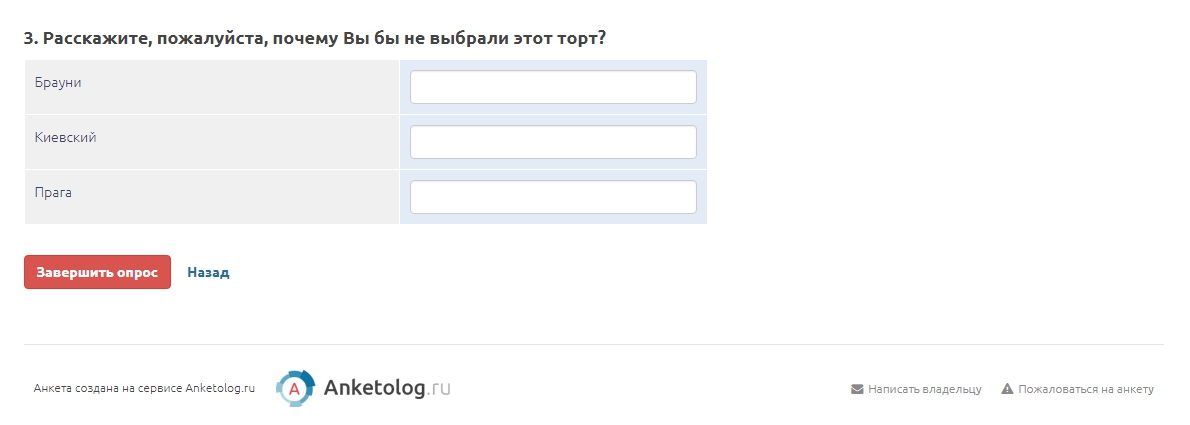The image size is (1190, 425).
Task: Open the Написать владельцу link
Action: click(x=924, y=389)
